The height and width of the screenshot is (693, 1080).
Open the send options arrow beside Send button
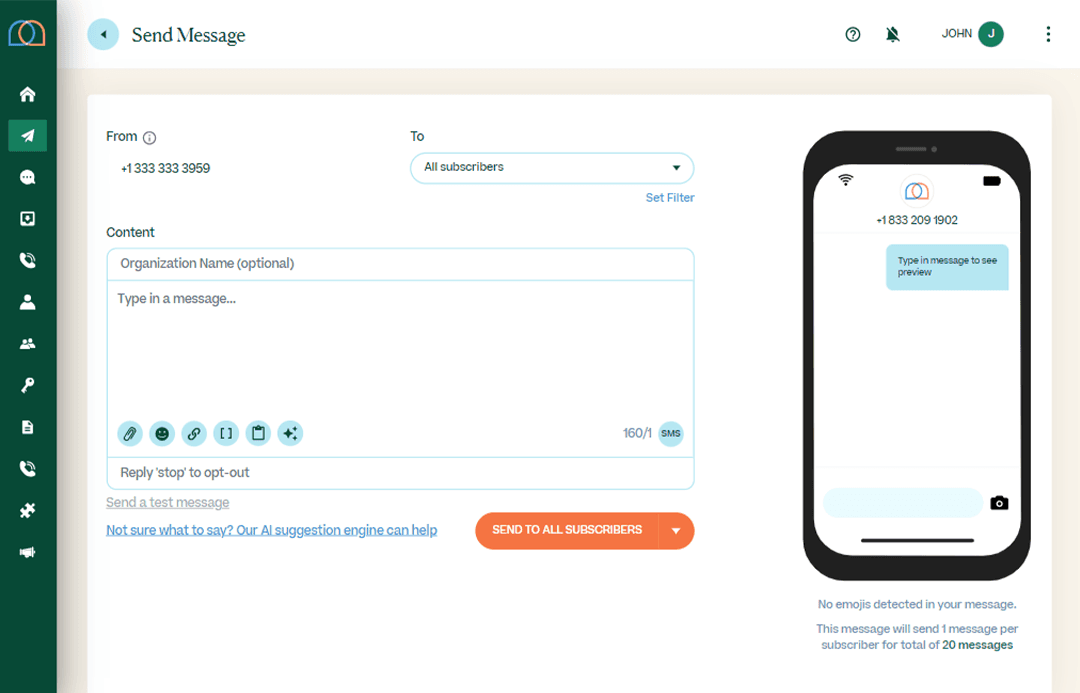coord(676,531)
